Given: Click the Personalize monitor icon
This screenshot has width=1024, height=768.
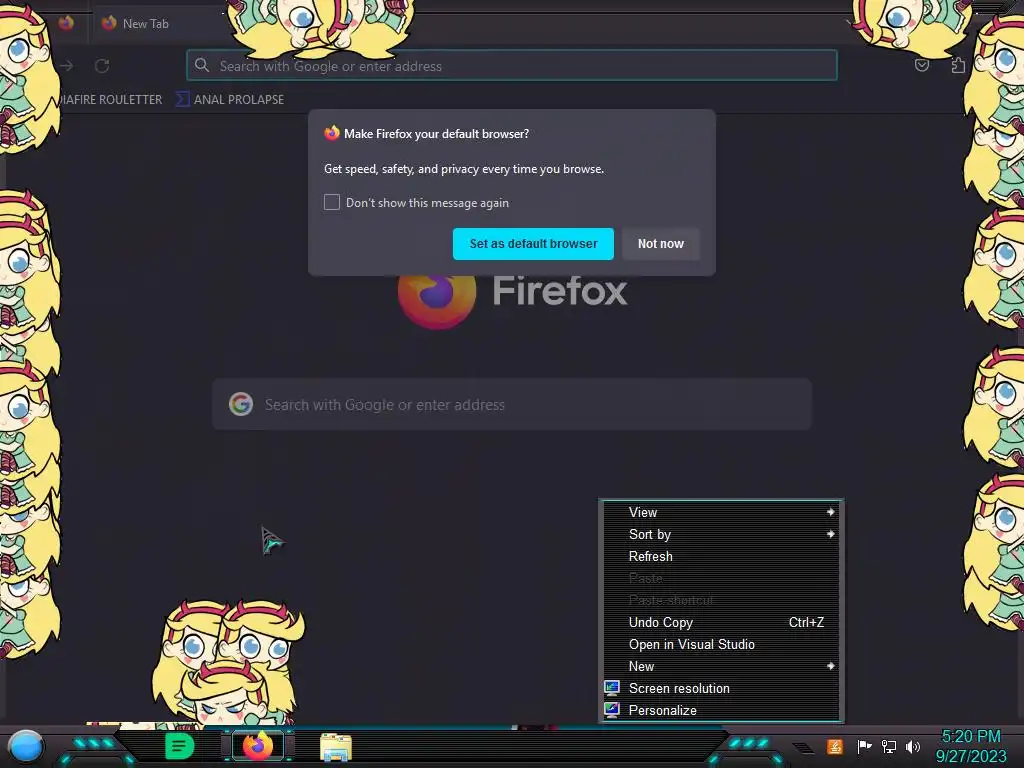Looking at the screenshot, I should click(x=612, y=710).
